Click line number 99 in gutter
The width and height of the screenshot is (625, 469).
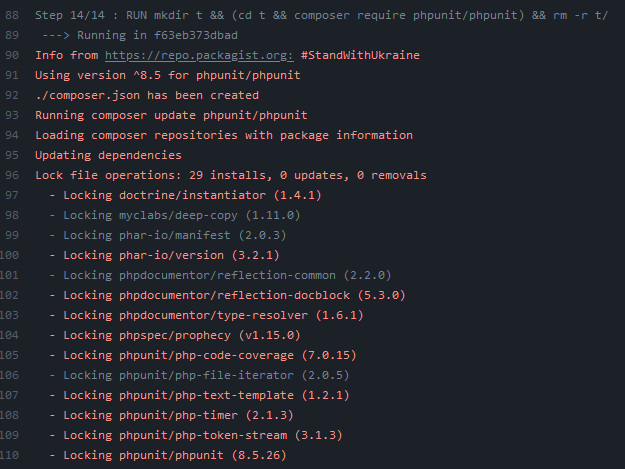click(12, 235)
